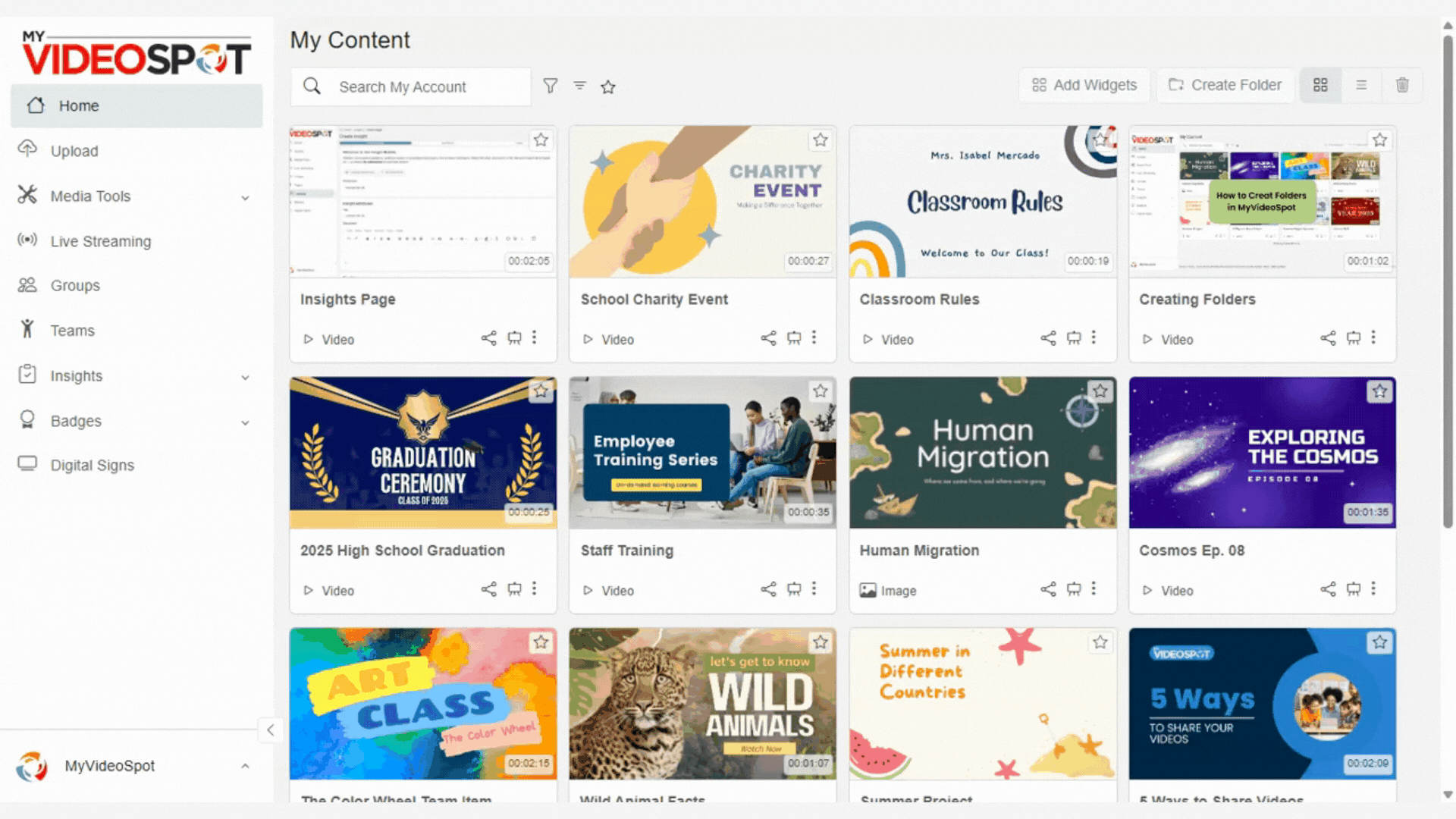Switch to grid view layout
Image resolution: width=1456 pixels, height=819 pixels.
click(x=1320, y=85)
